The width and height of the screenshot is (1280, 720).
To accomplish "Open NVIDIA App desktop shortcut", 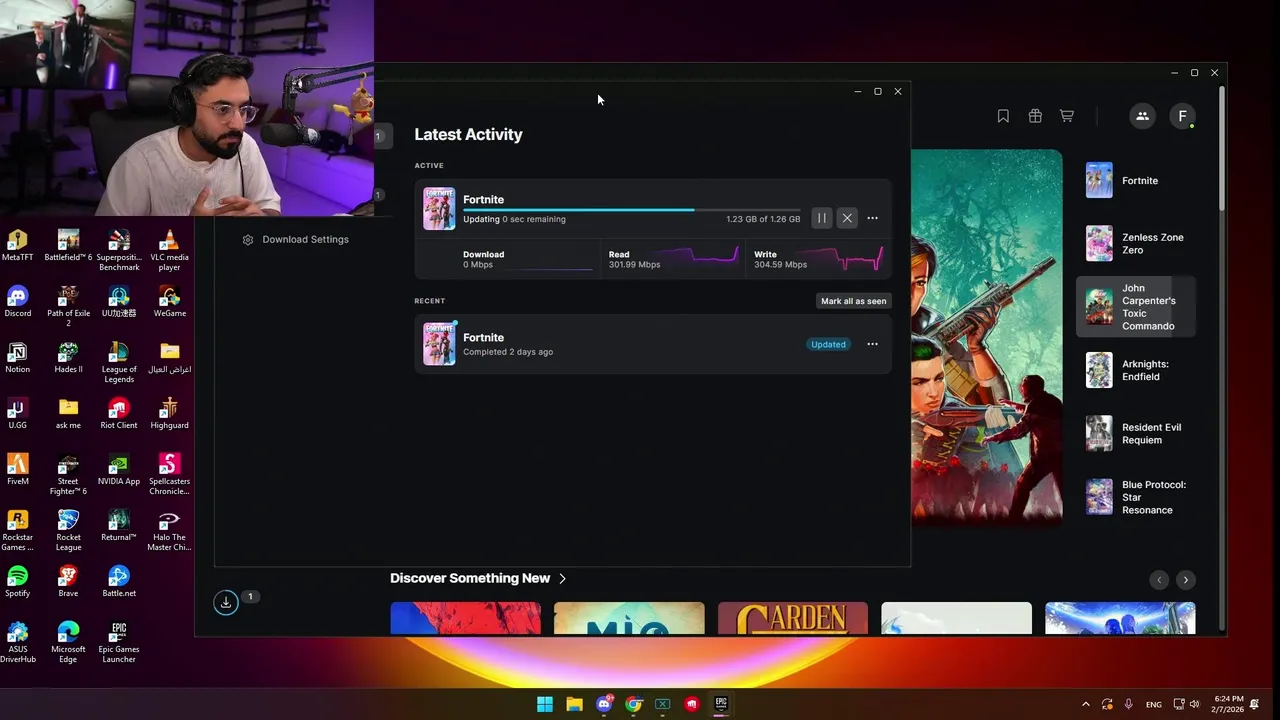I will coord(119,469).
